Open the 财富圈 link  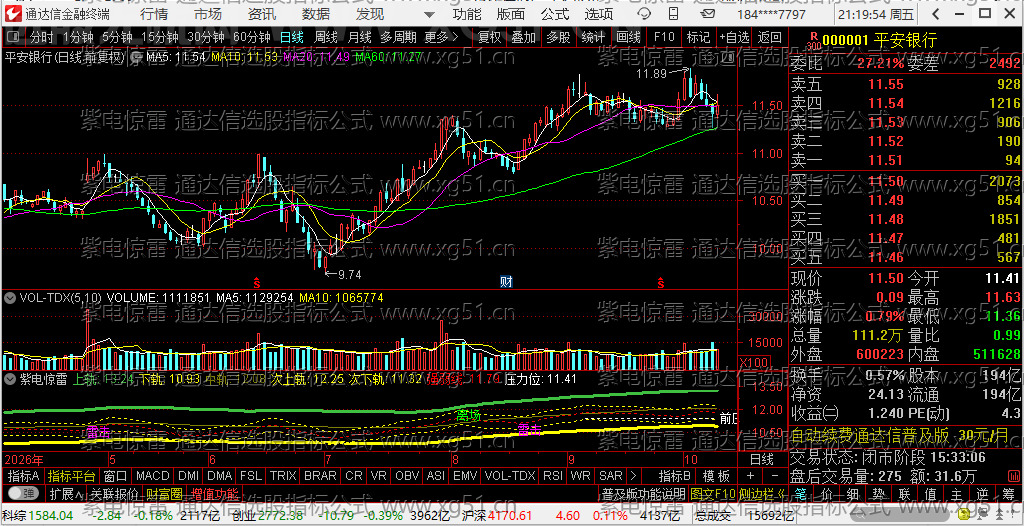[x=165, y=493]
